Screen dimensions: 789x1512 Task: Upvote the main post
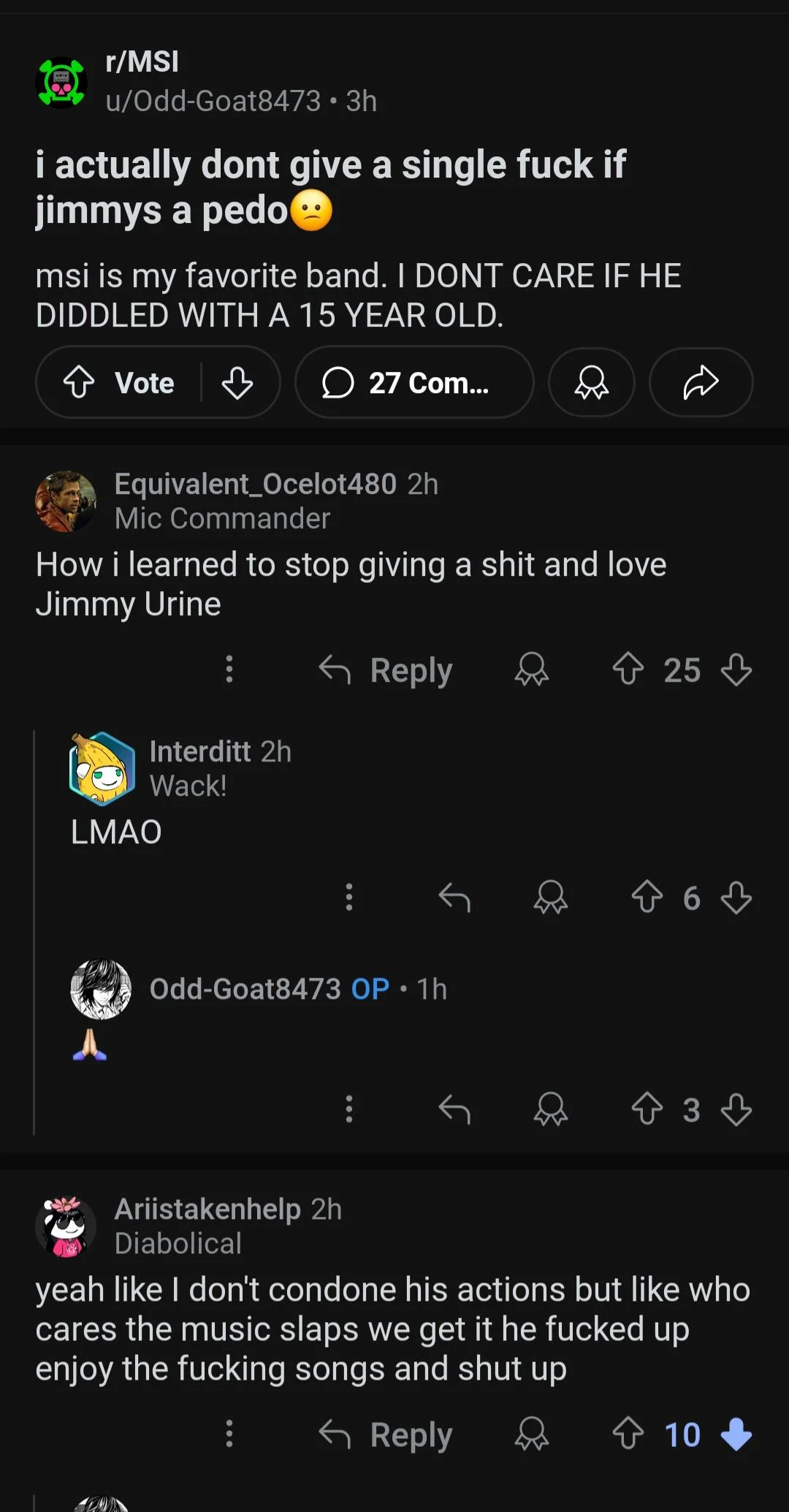click(79, 382)
